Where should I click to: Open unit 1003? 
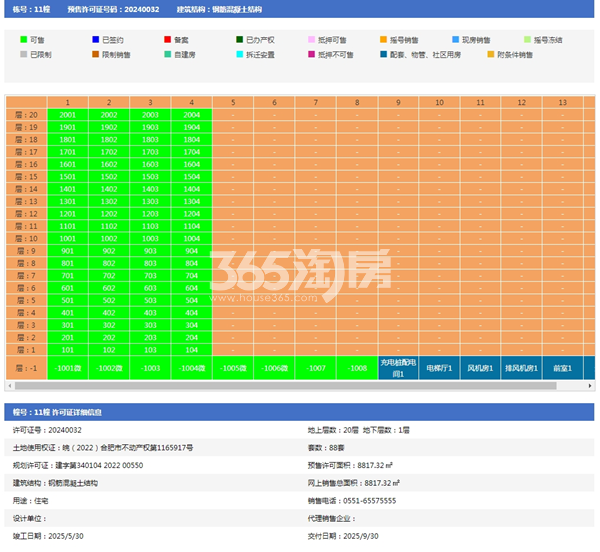[150, 238]
